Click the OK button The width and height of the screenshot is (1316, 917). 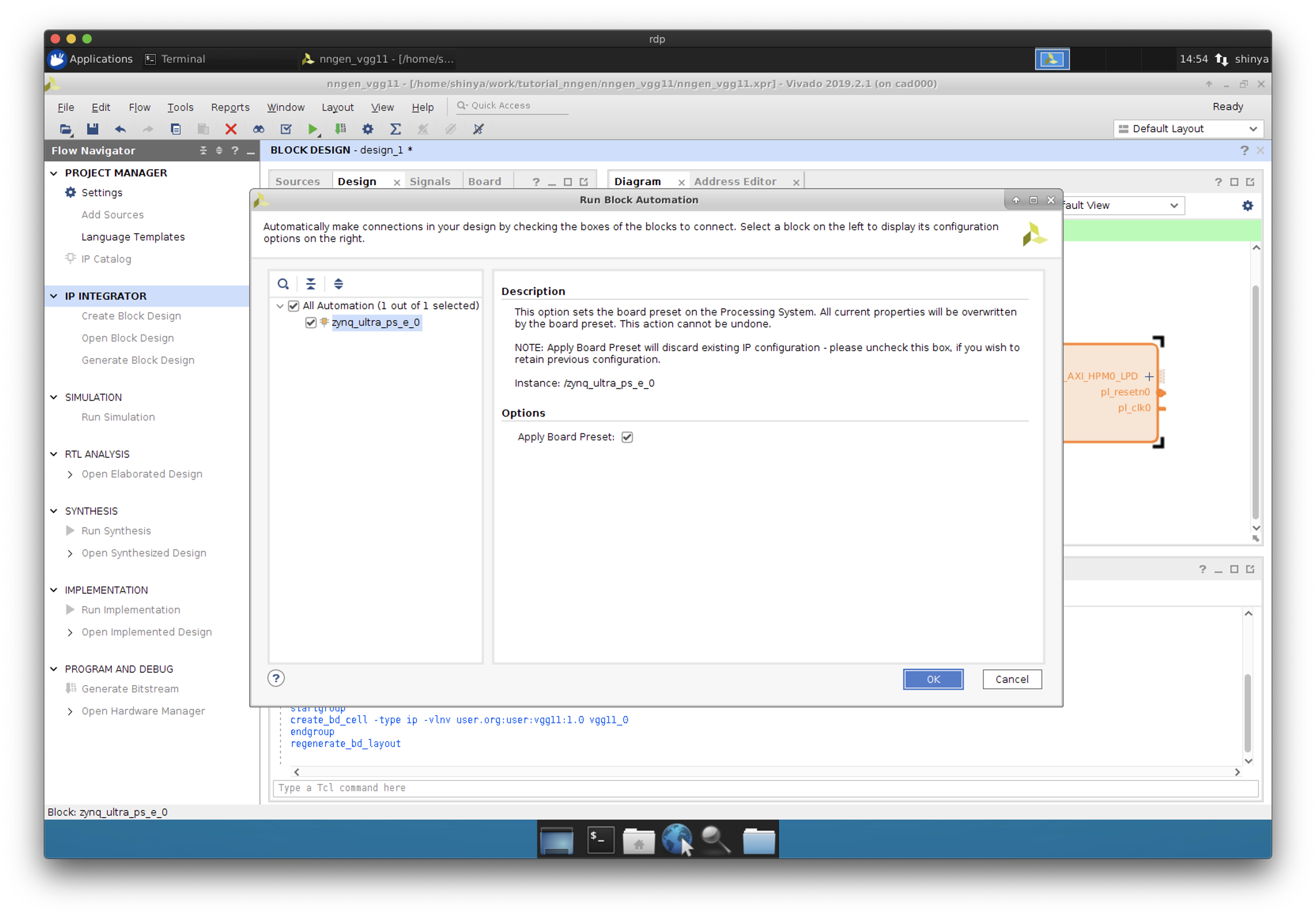coord(932,679)
